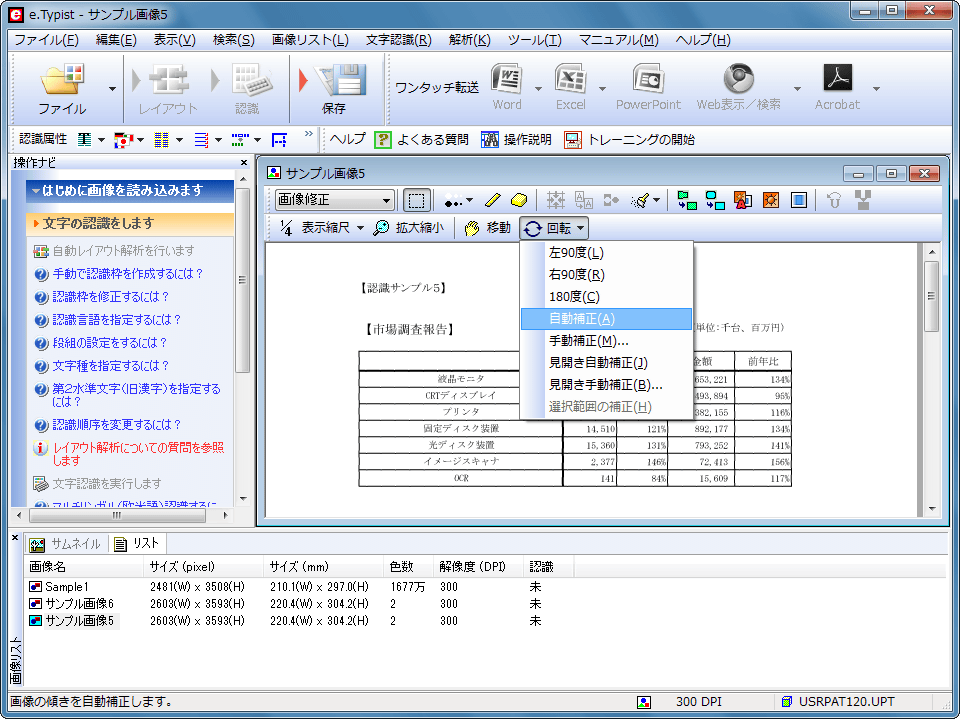Open the 画像リスト(L) menu

(x=310, y=40)
